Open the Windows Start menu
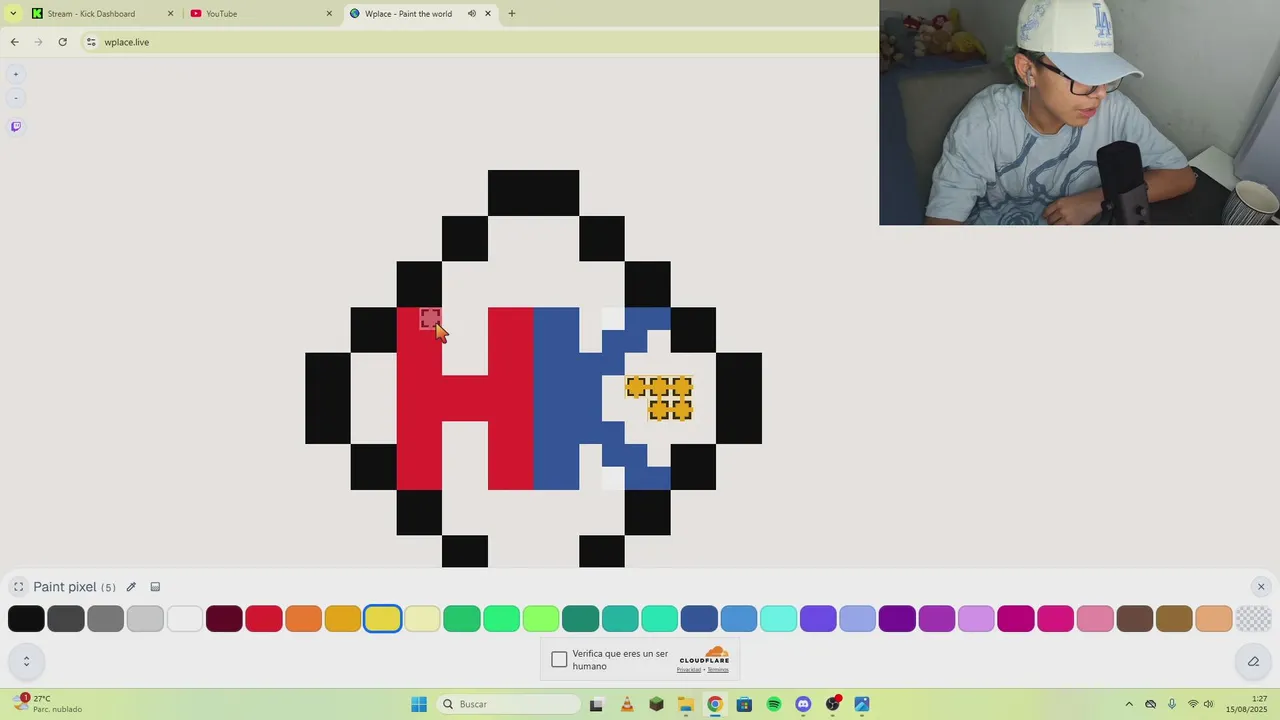The height and width of the screenshot is (720, 1280). coord(419,704)
